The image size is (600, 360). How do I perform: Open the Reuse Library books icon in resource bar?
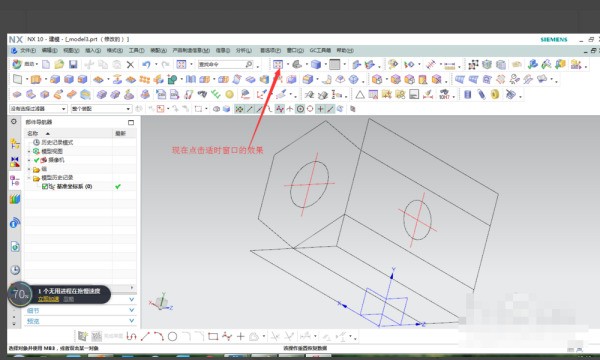point(15,199)
